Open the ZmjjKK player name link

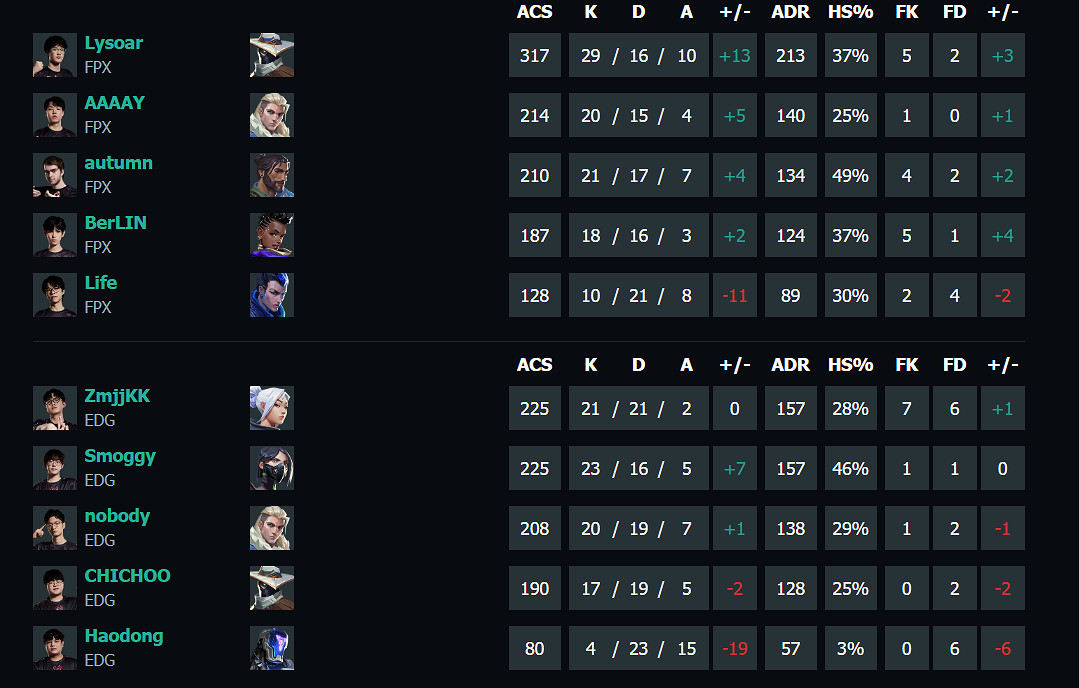tap(117, 396)
